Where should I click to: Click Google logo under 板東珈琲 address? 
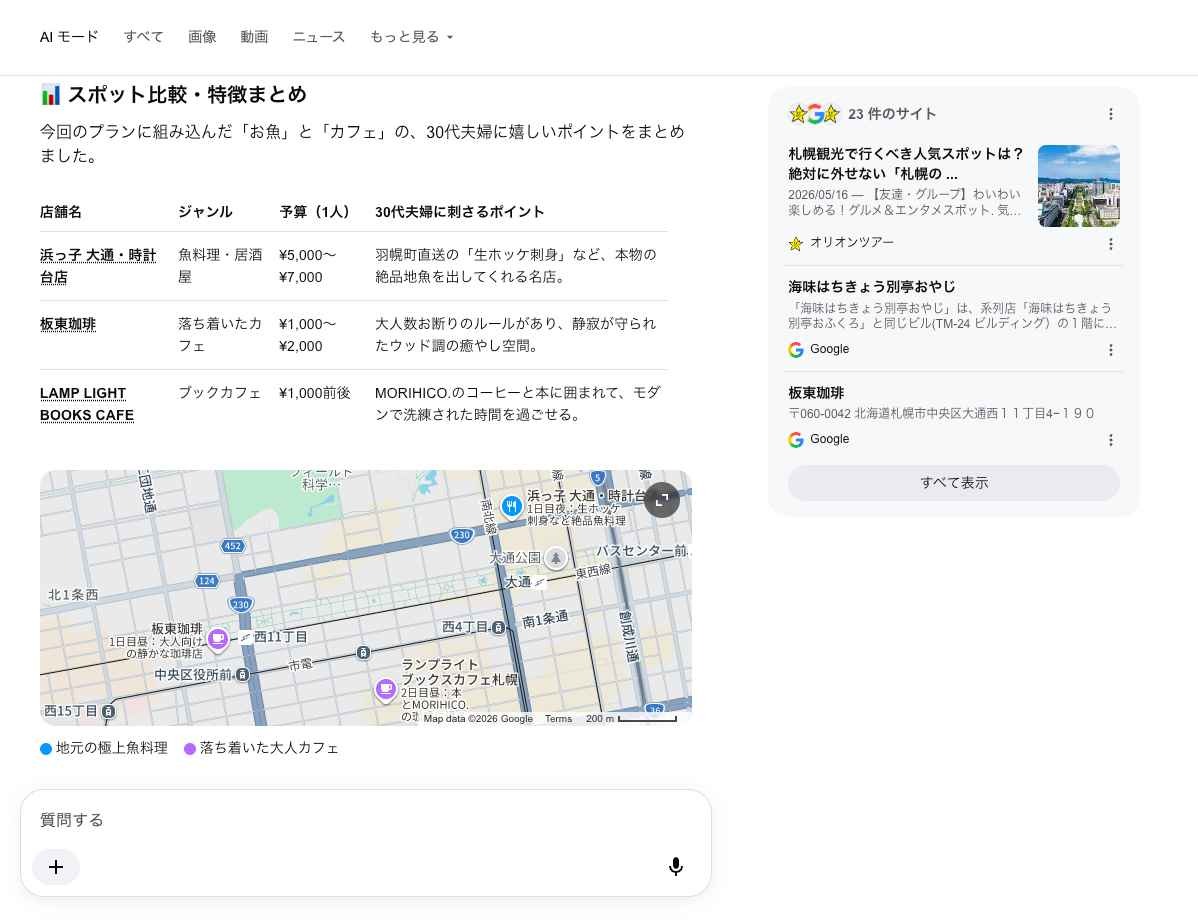click(x=795, y=440)
